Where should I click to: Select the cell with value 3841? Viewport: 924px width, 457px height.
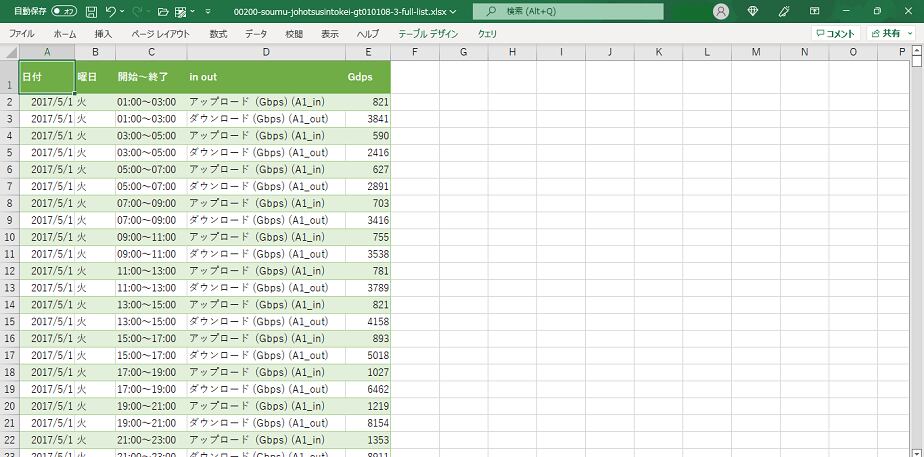click(x=368, y=119)
